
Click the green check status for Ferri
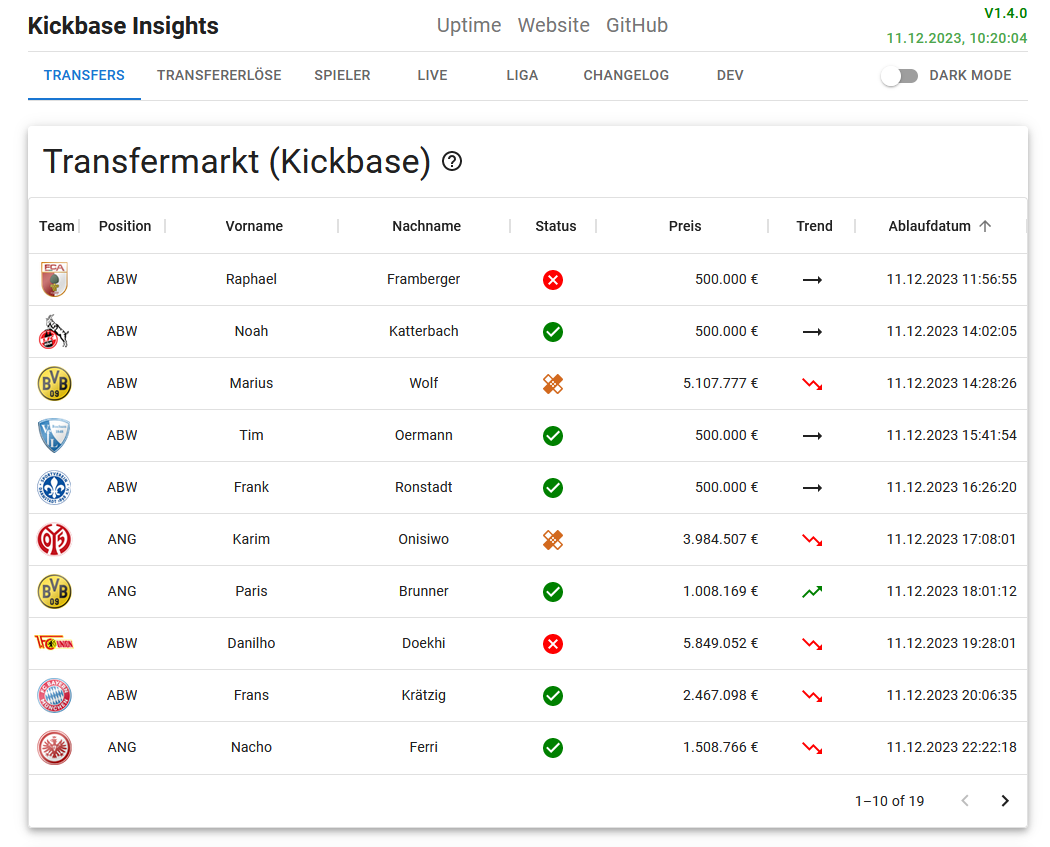coord(553,748)
